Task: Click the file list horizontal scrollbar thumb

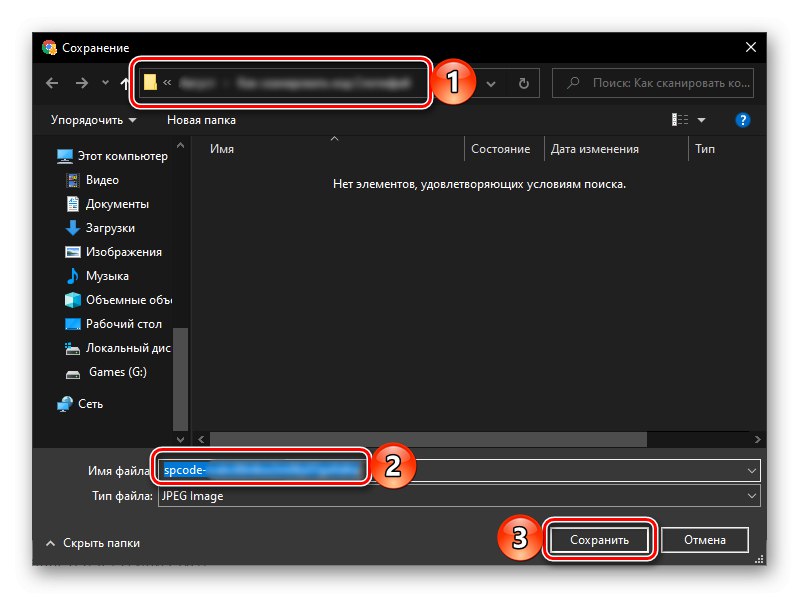Action: tap(428, 439)
